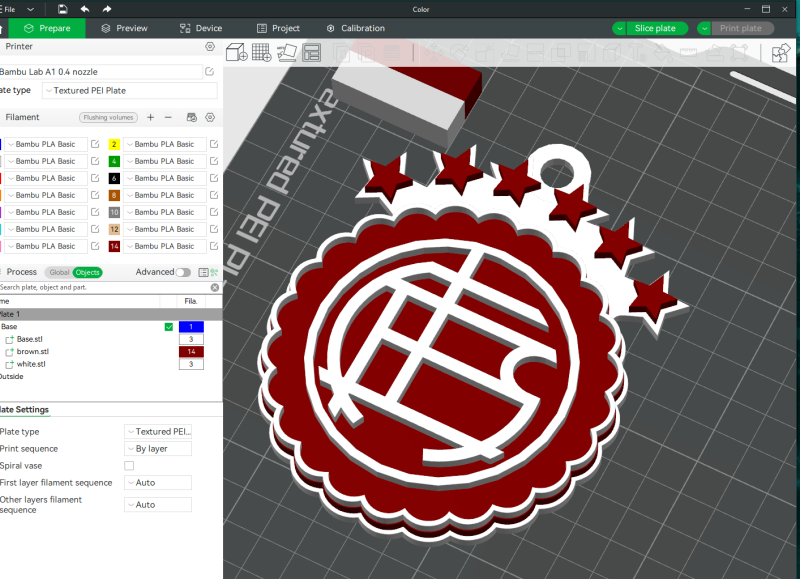Screen dimensions: 800x579
Task: Click the Auto orient toolbar icon
Action: [x=287, y=52]
